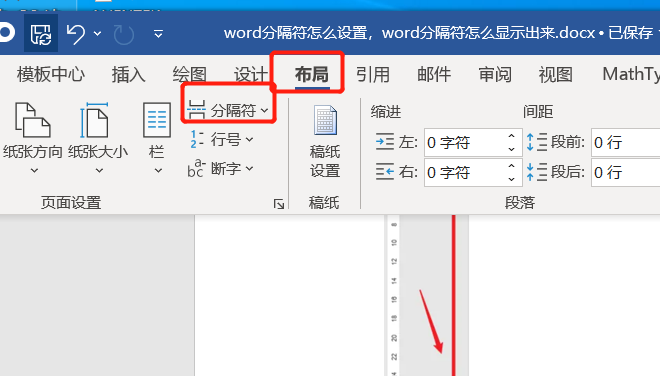Screen dimensions: 660x376
Task: Open the 页面设置 dialog launcher
Action: tap(279, 204)
